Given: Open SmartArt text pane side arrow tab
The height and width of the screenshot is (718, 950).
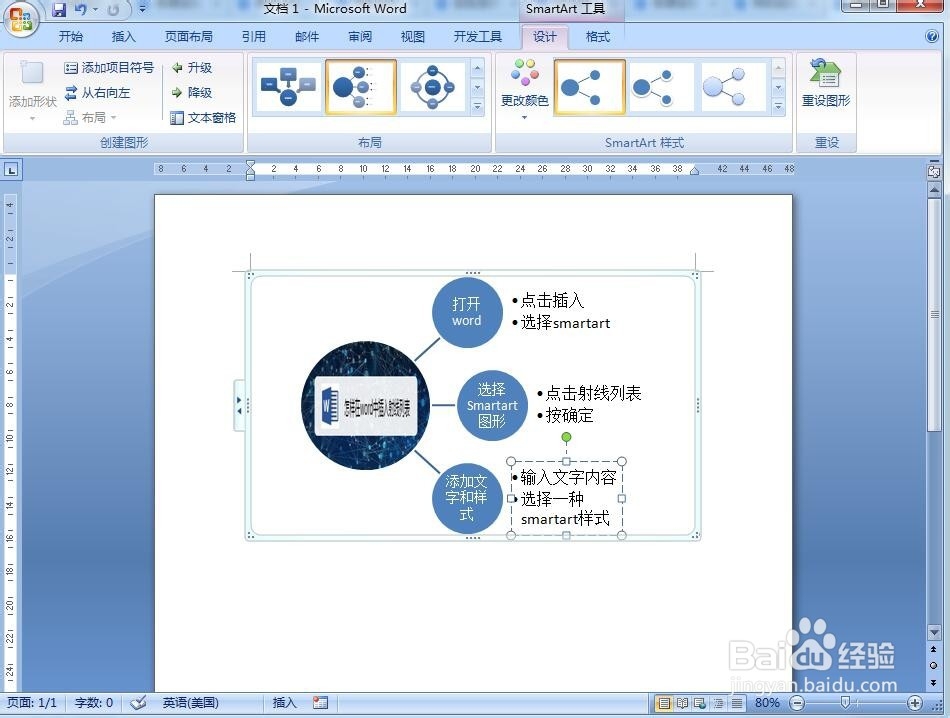Looking at the screenshot, I should (x=239, y=405).
